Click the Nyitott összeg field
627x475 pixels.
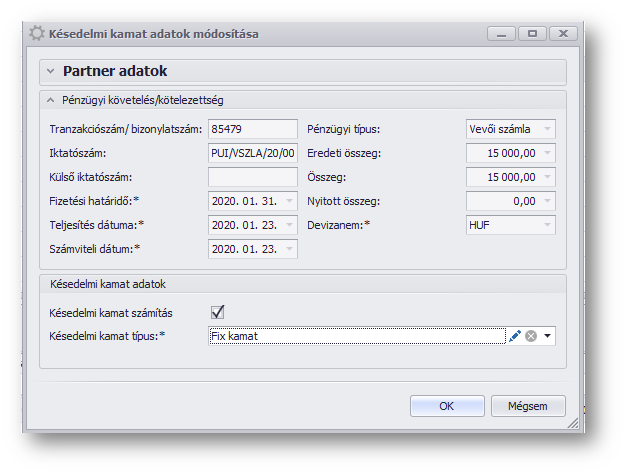510,201
